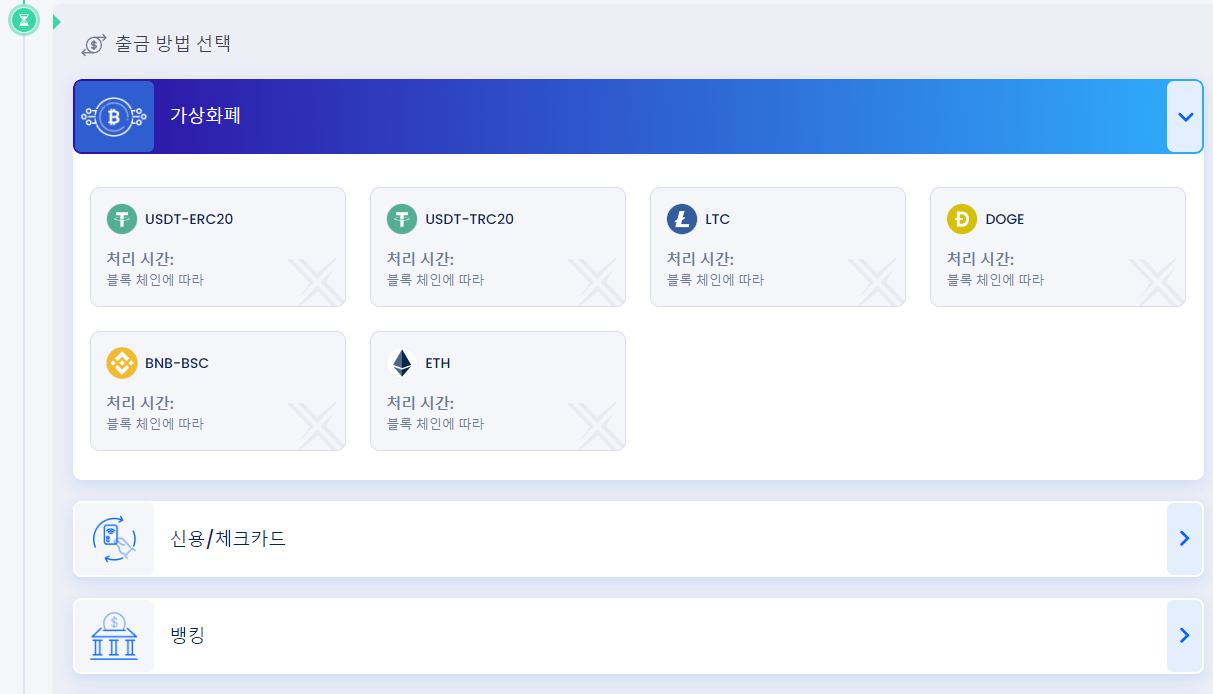Viewport: 1213px width, 694px height.
Task: Expand the 신용/체크카드 section chevron
Action: pos(1185,539)
